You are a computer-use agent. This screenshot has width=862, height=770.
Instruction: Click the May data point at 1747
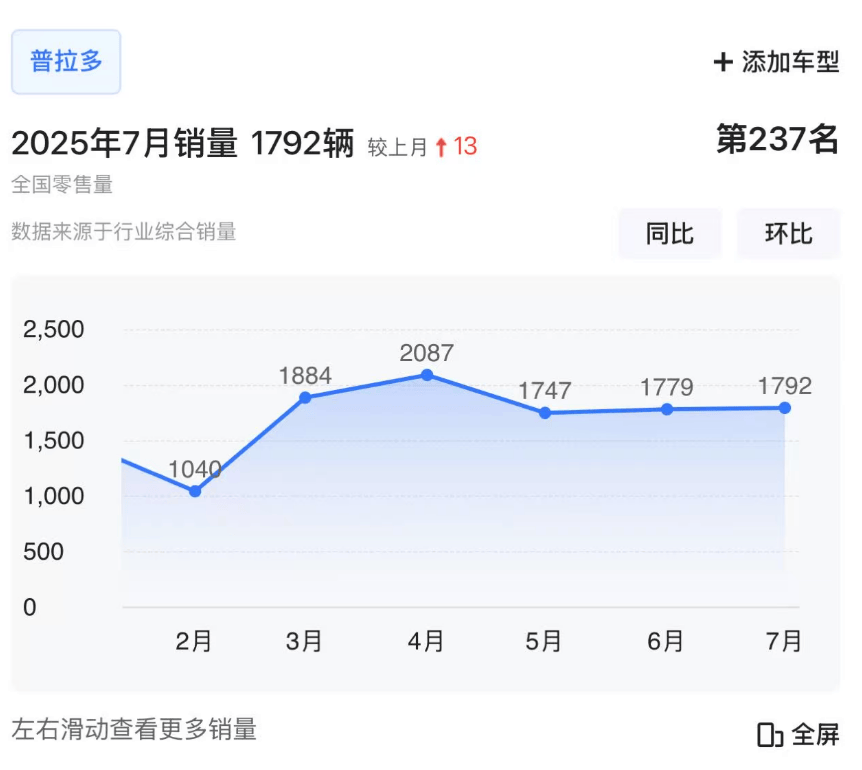544,413
